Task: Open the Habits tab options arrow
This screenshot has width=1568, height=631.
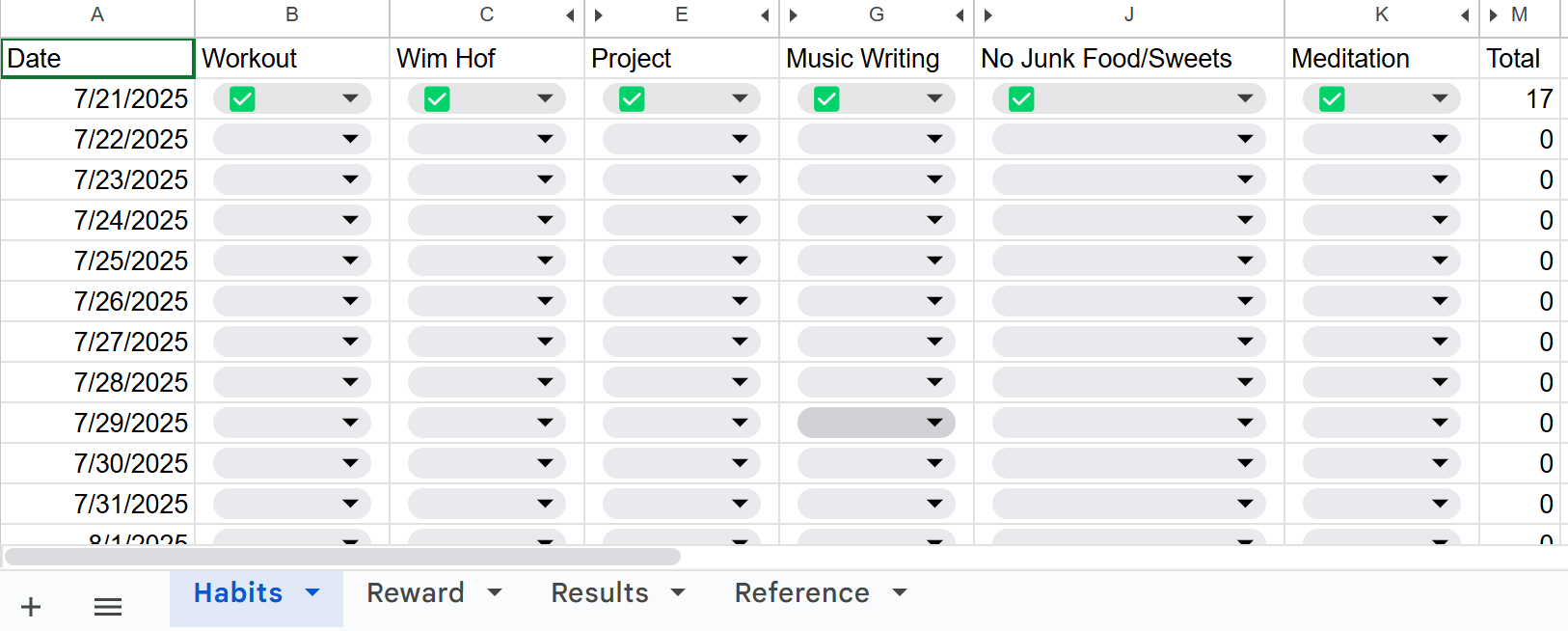Action: point(312,592)
